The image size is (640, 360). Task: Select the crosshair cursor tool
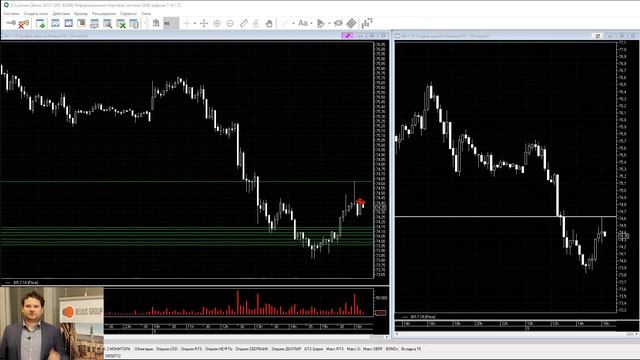coord(187,23)
